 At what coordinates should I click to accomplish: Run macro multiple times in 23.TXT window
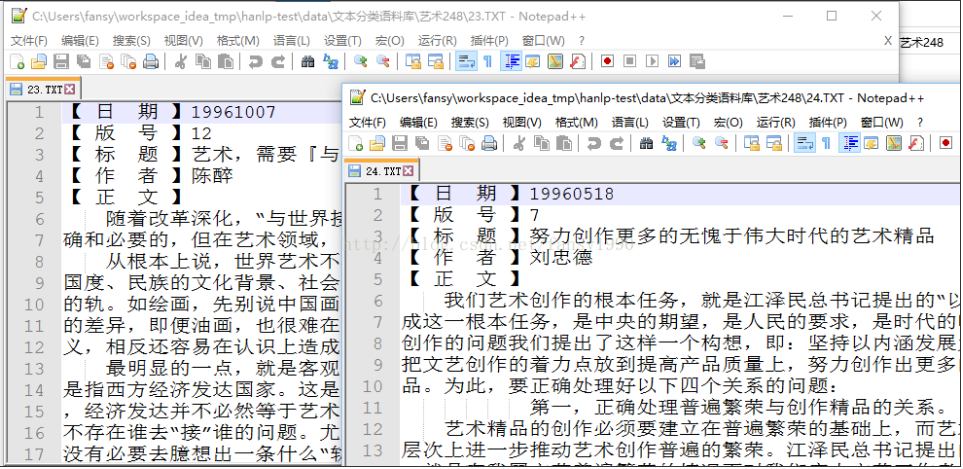674,61
